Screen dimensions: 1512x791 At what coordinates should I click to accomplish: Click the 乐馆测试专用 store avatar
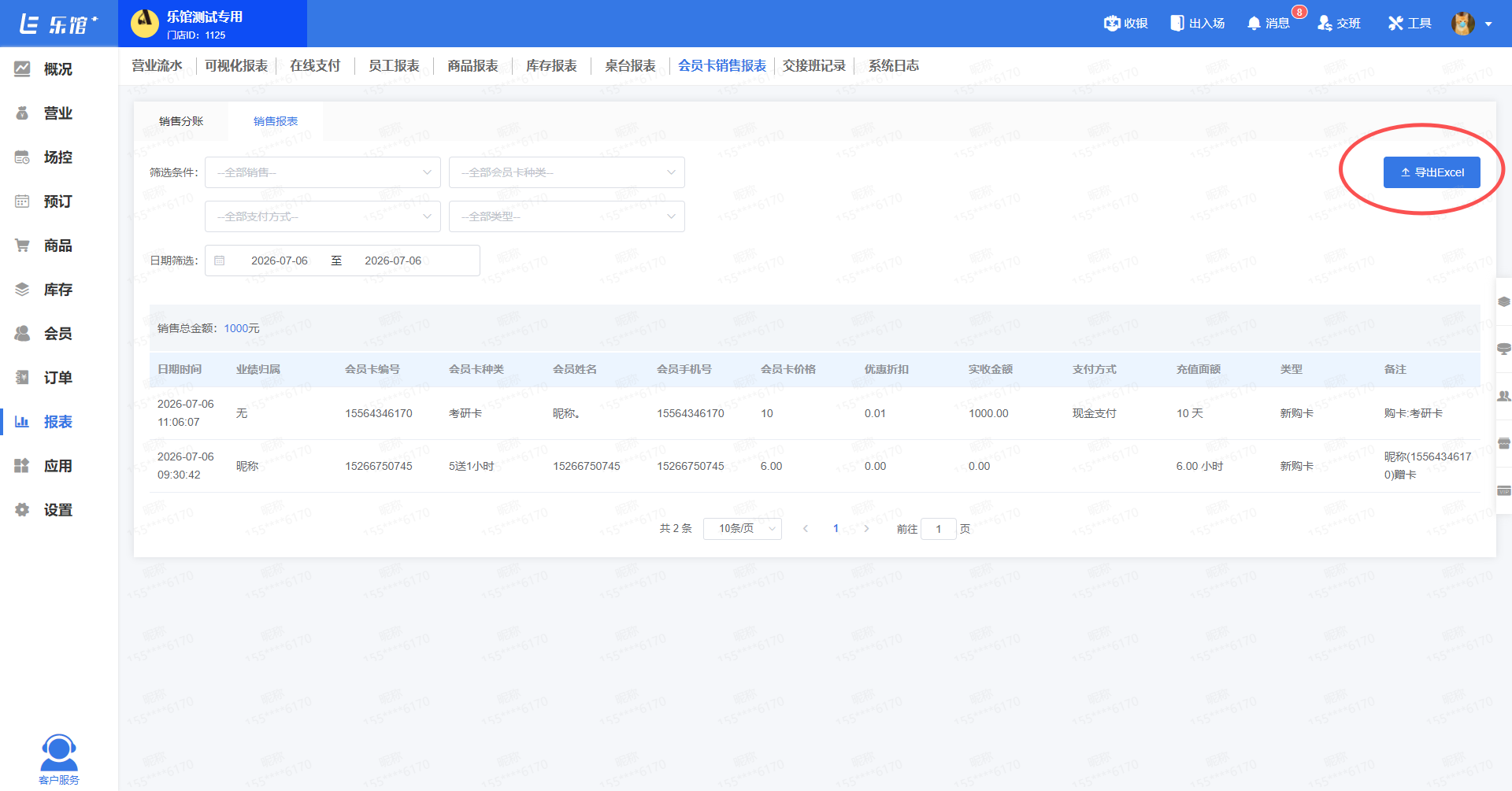(144, 24)
